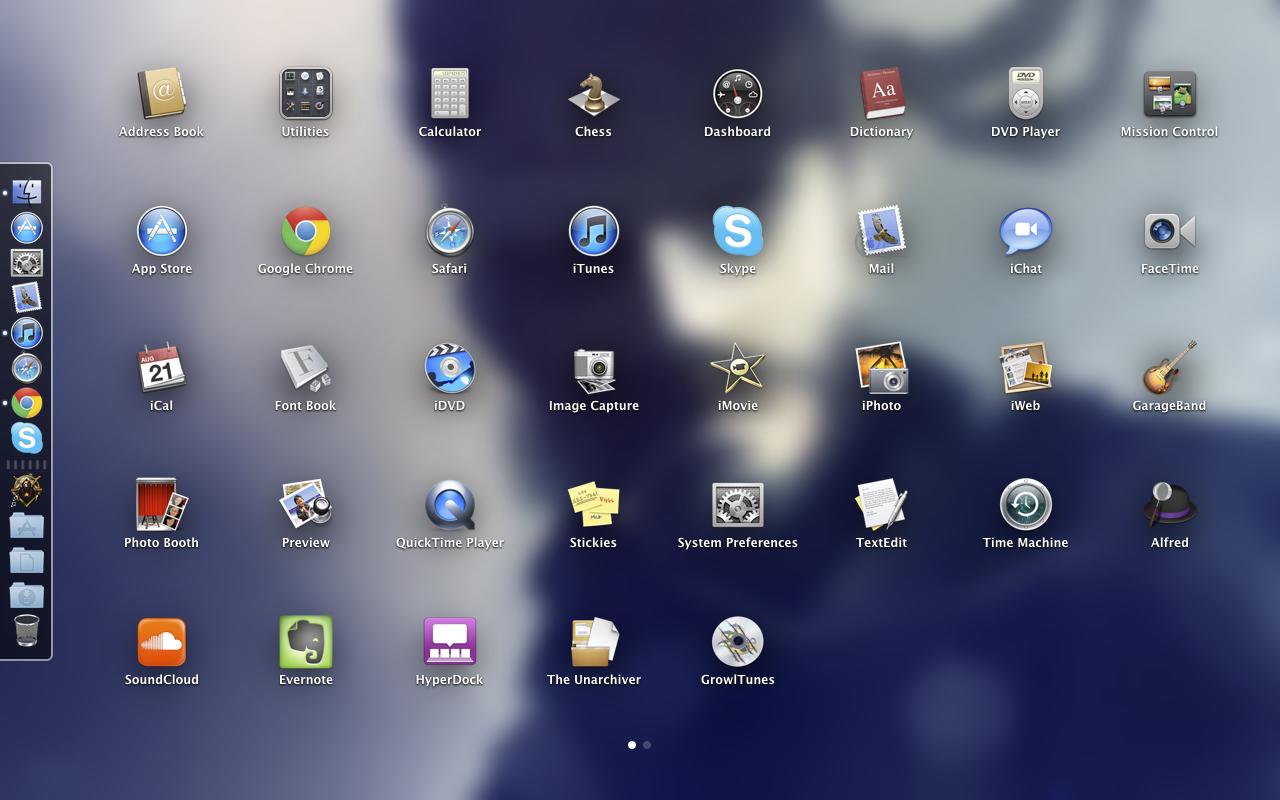The height and width of the screenshot is (800, 1280).
Task: Click the Mail stamp in the dock
Action: [27, 298]
